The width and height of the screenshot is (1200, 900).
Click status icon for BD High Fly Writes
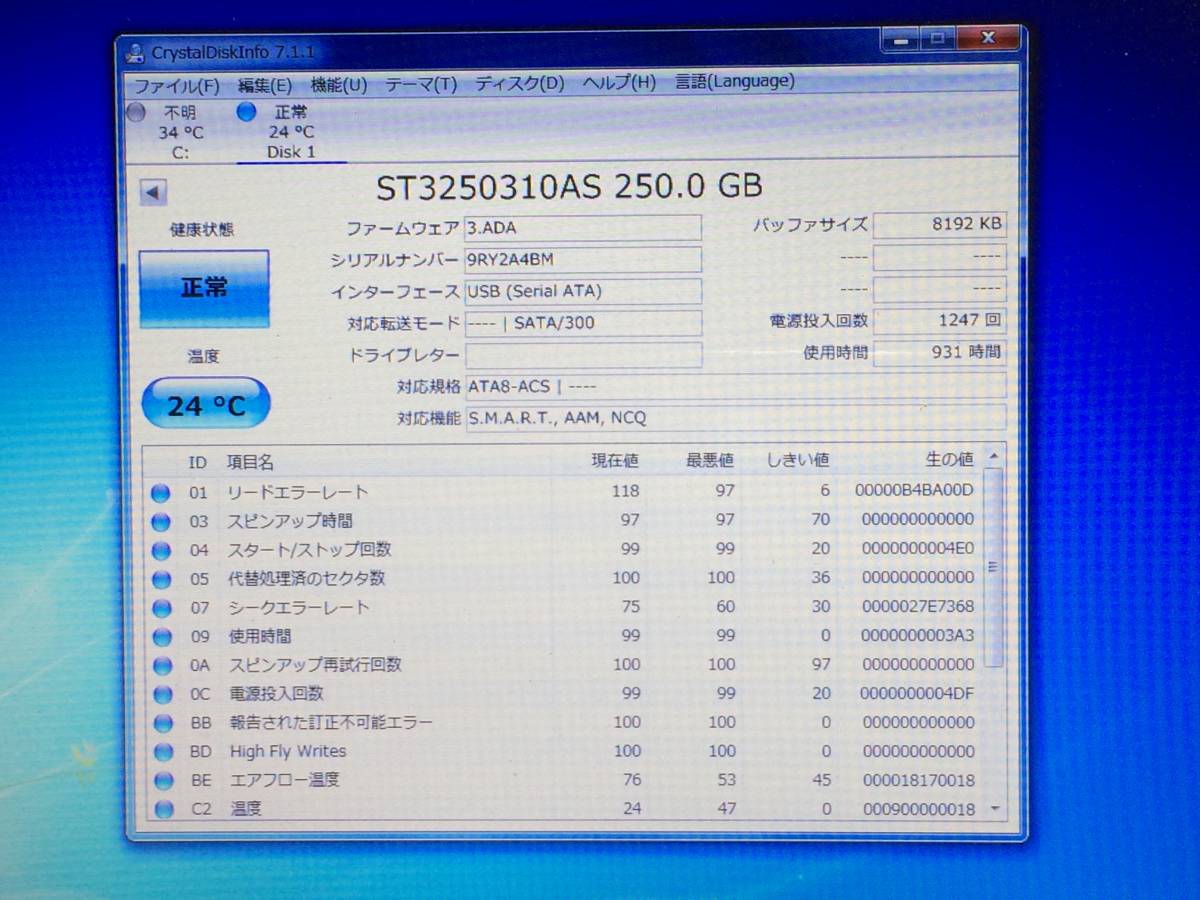pyautogui.click(x=163, y=752)
